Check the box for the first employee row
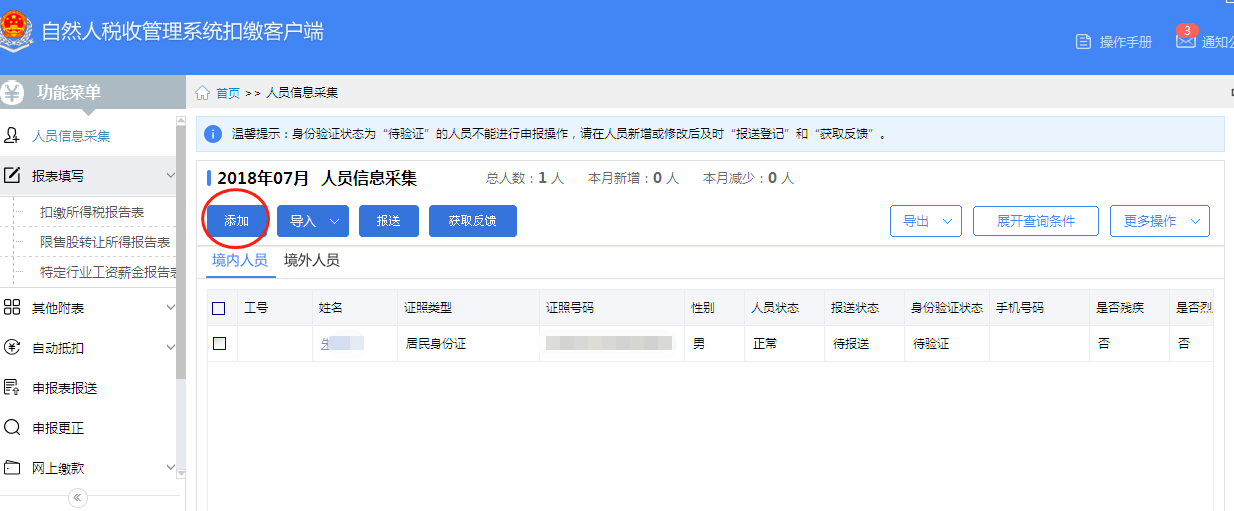 point(219,343)
